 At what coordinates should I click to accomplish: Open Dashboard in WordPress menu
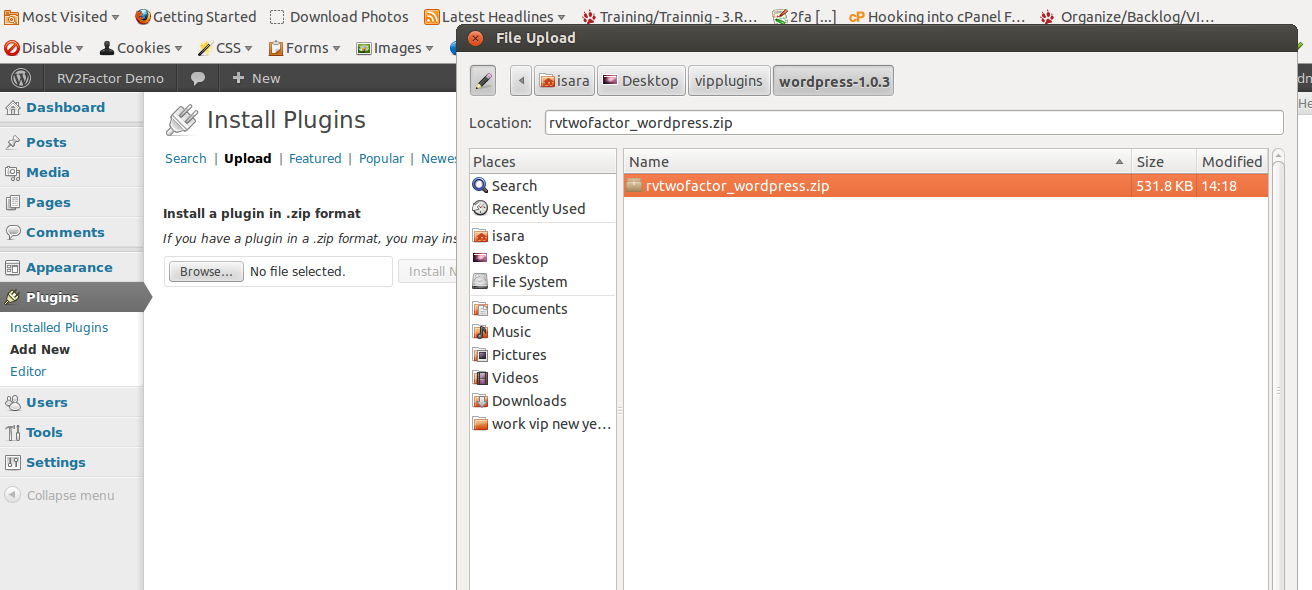click(71, 108)
